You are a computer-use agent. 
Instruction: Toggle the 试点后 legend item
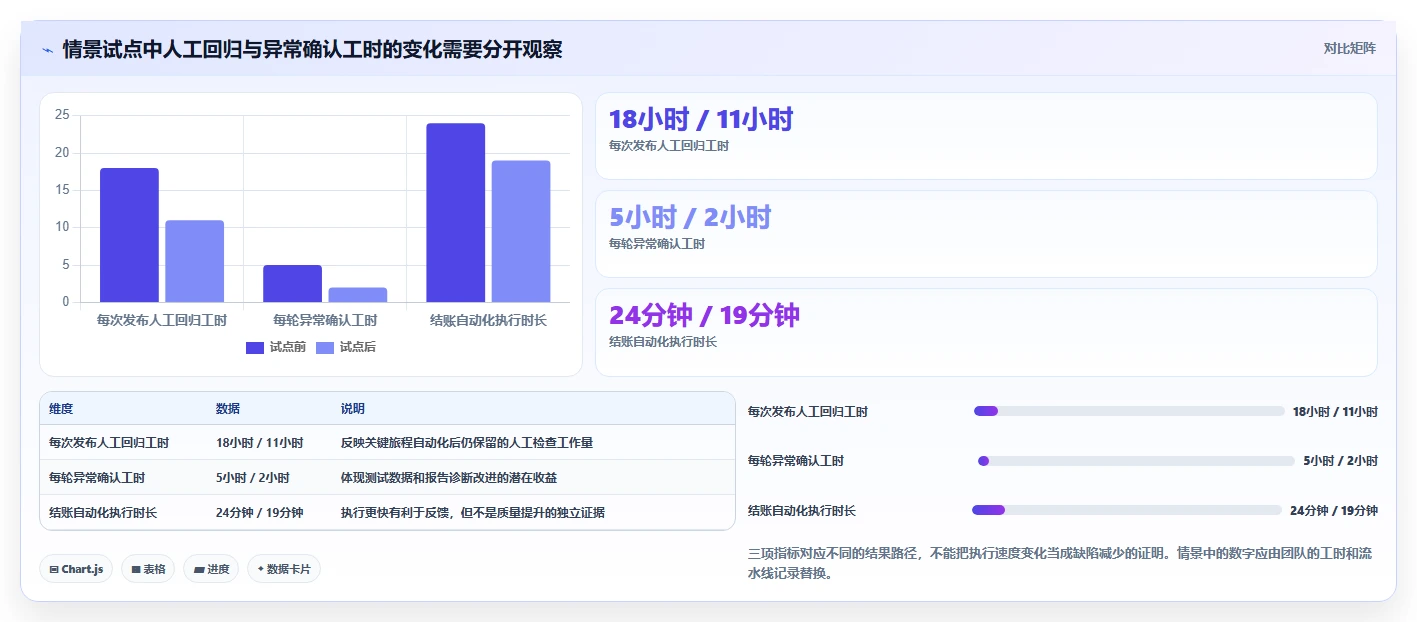pos(346,347)
